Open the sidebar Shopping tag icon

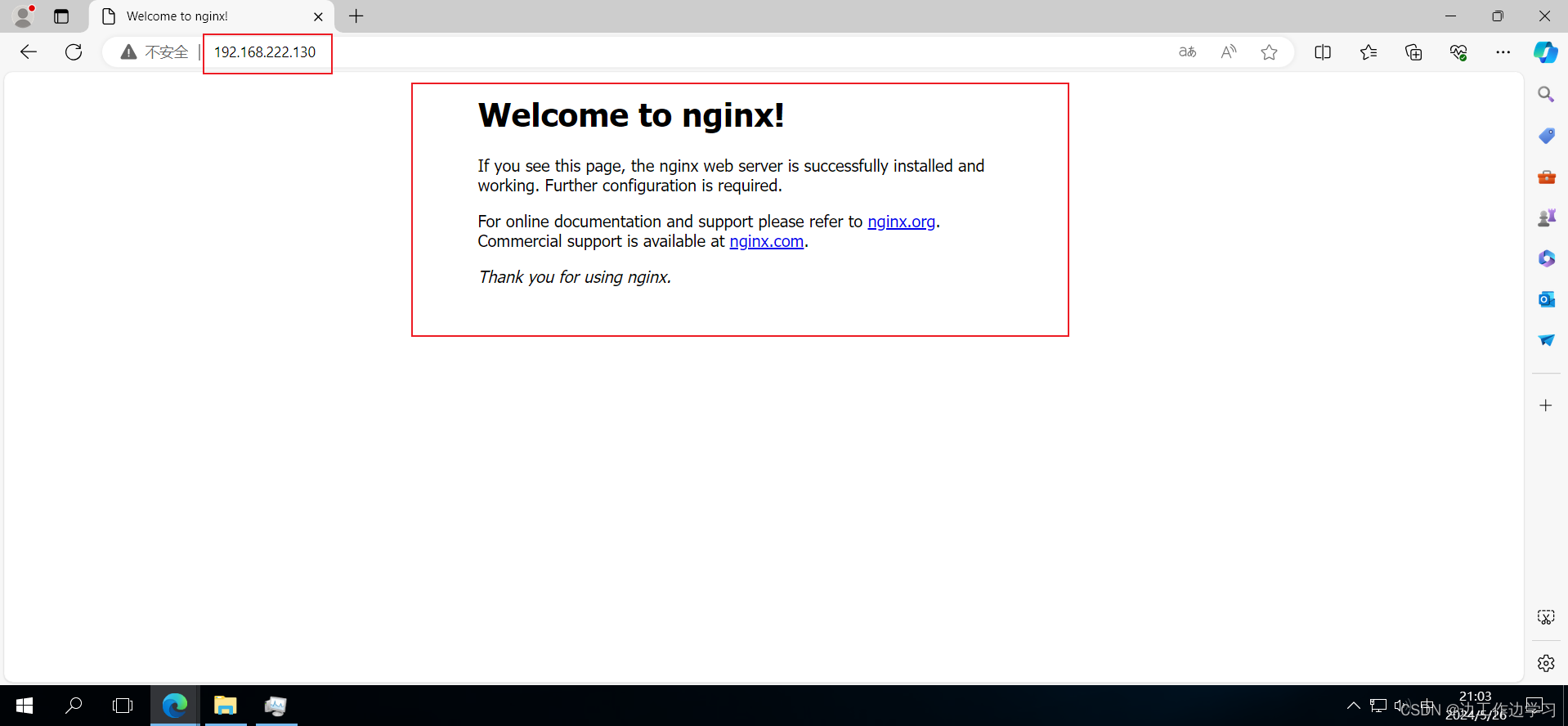pyautogui.click(x=1546, y=136)
